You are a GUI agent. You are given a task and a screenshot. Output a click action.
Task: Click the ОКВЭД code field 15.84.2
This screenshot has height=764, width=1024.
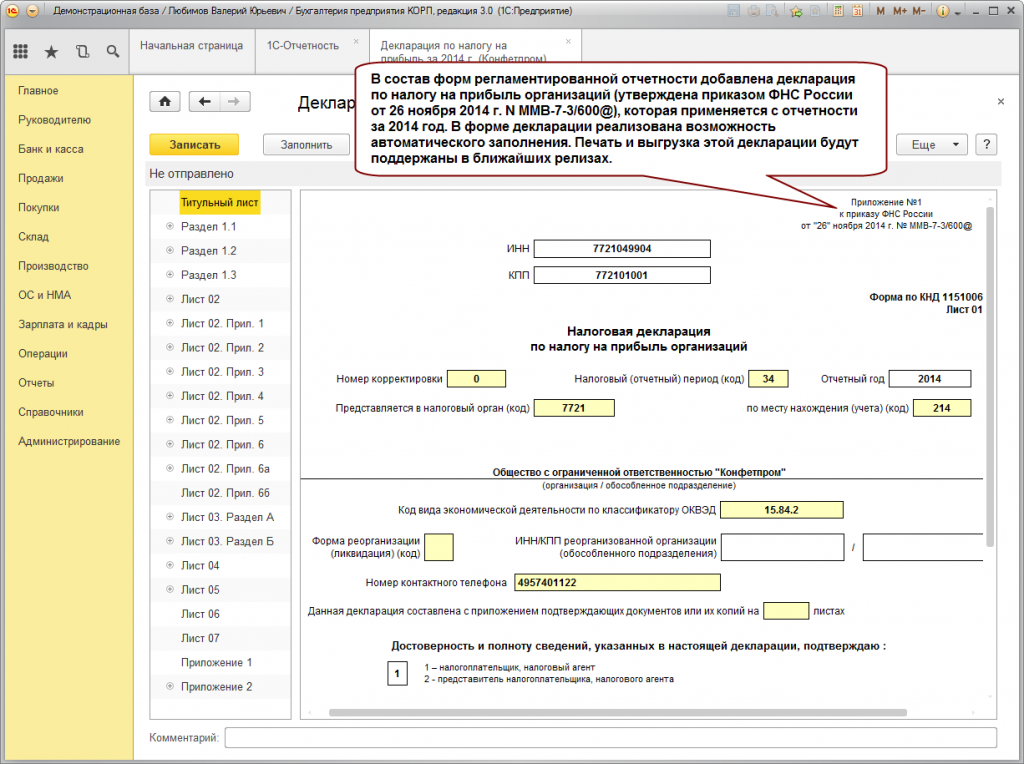click(782, 510)
